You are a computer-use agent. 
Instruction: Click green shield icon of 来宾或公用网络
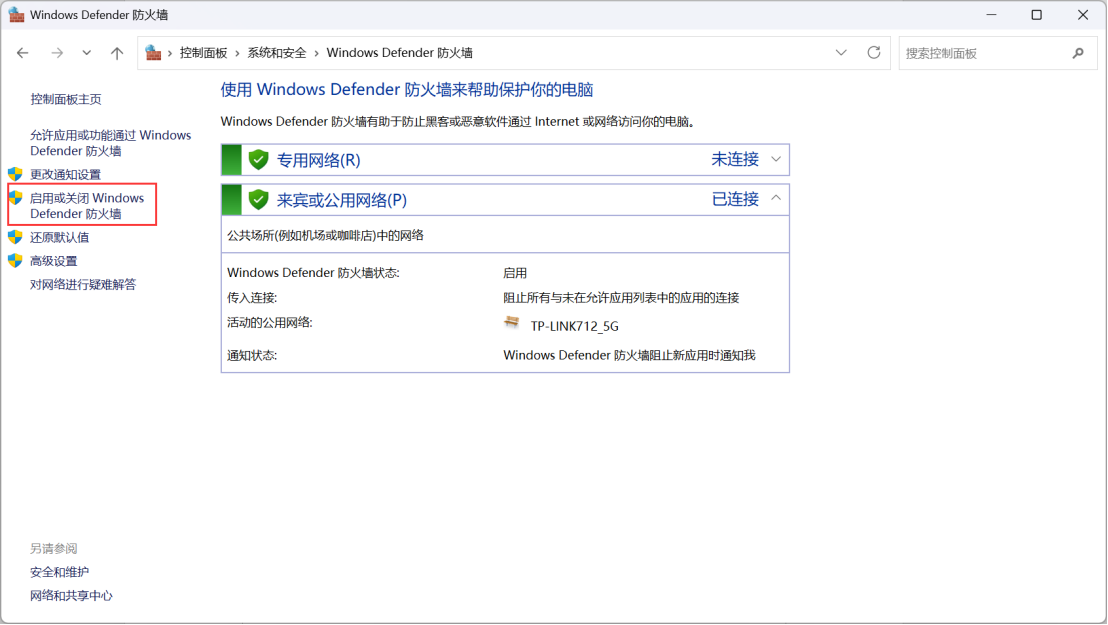tap(259, 199)
